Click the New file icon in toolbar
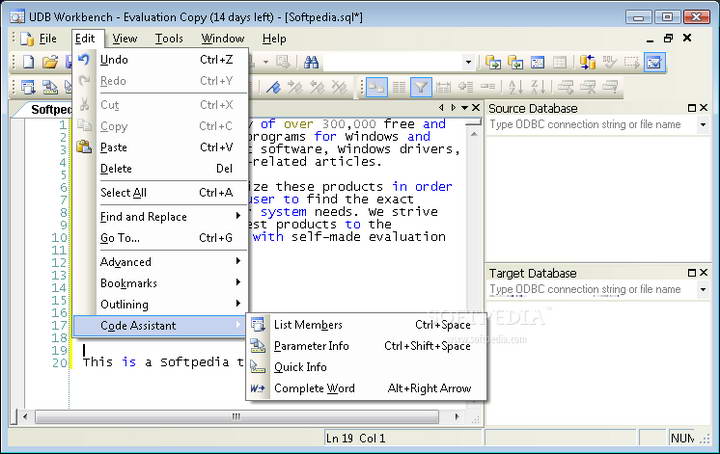720x454 pixels. (x=29, y=62)
